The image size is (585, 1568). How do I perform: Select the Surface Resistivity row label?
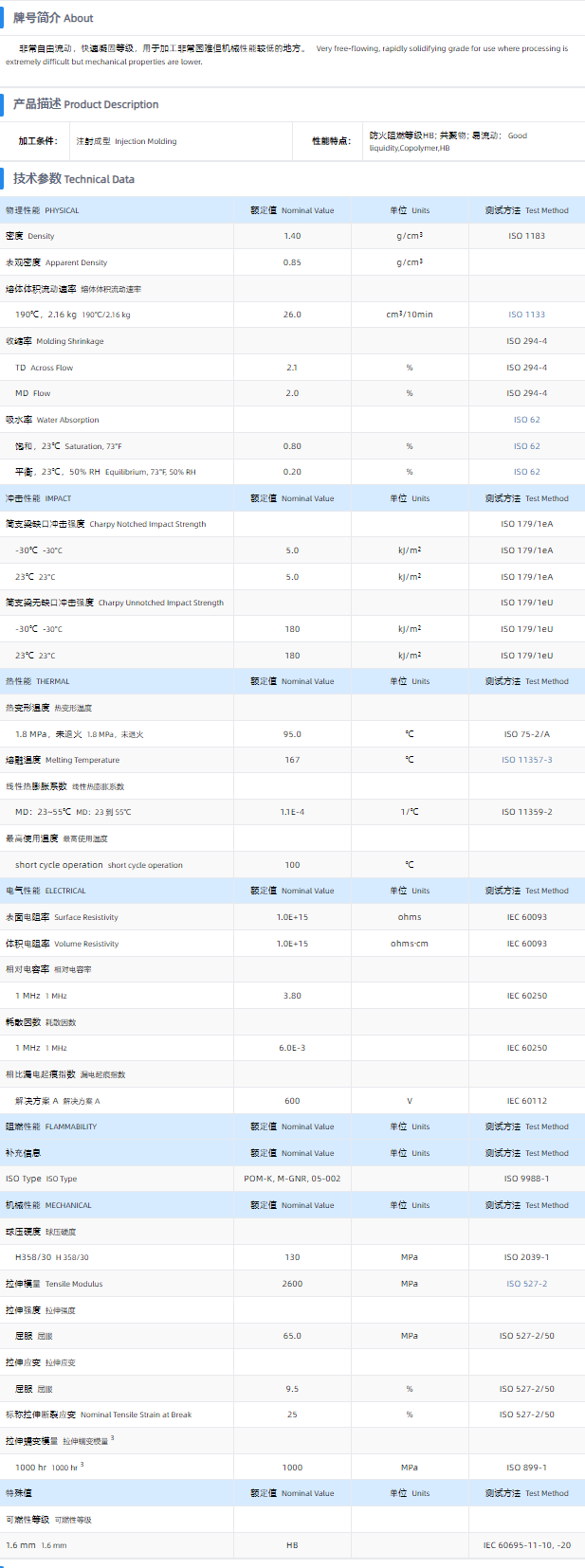coord(62,917)
